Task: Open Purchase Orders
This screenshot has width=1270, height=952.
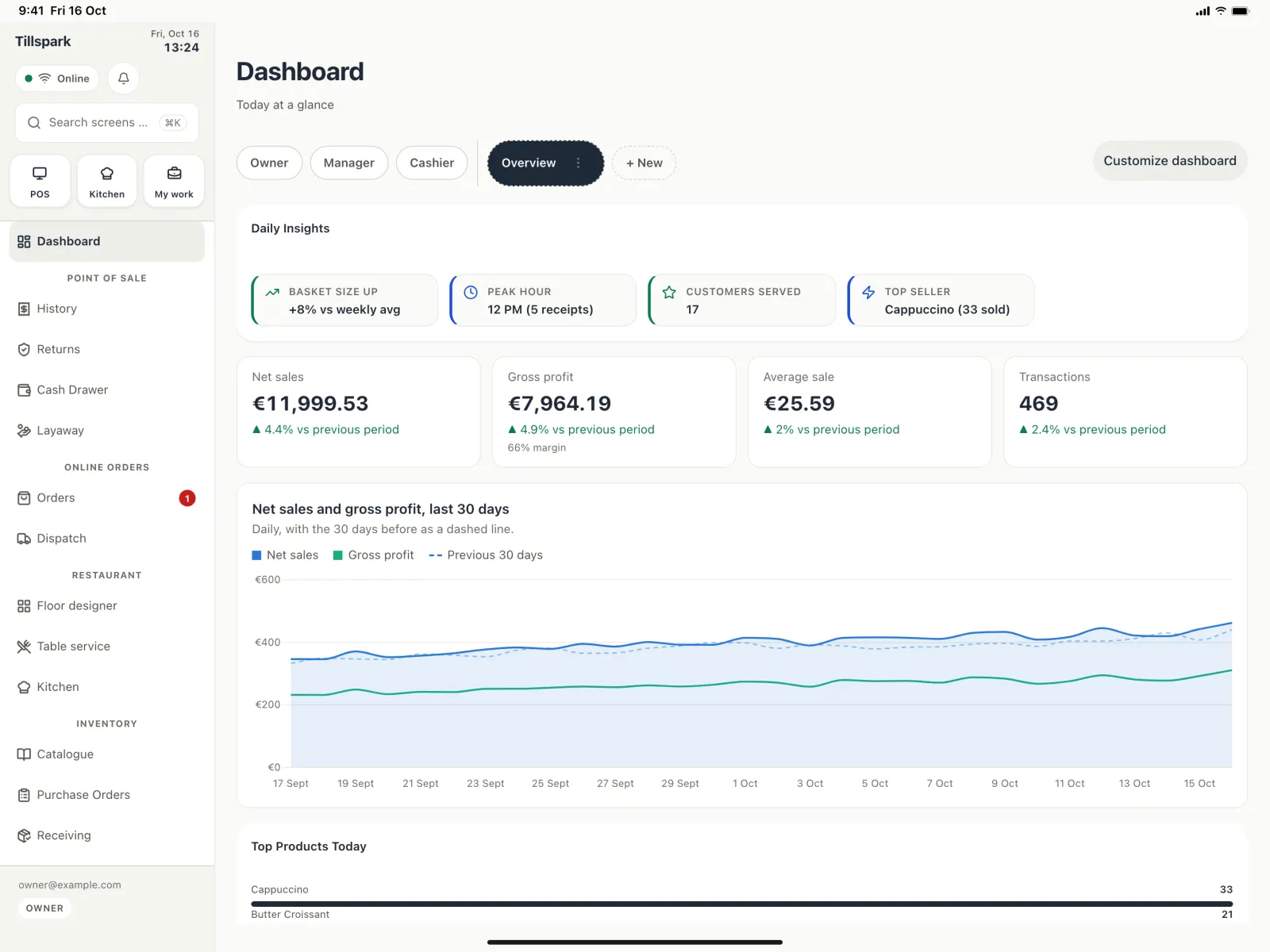Action: 107,794
